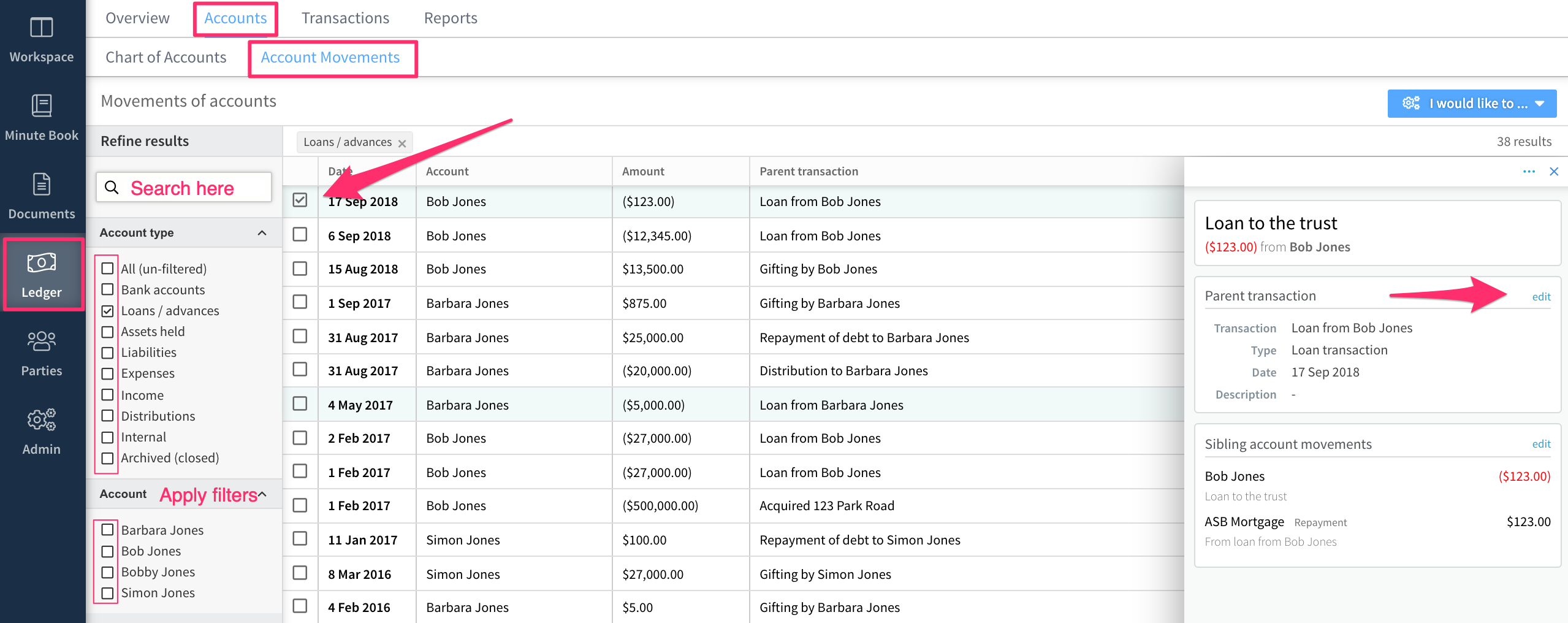Uncheck the Loans / advances account type
Viewport: 1568px width, 623px height.
[x=107, y=310]
